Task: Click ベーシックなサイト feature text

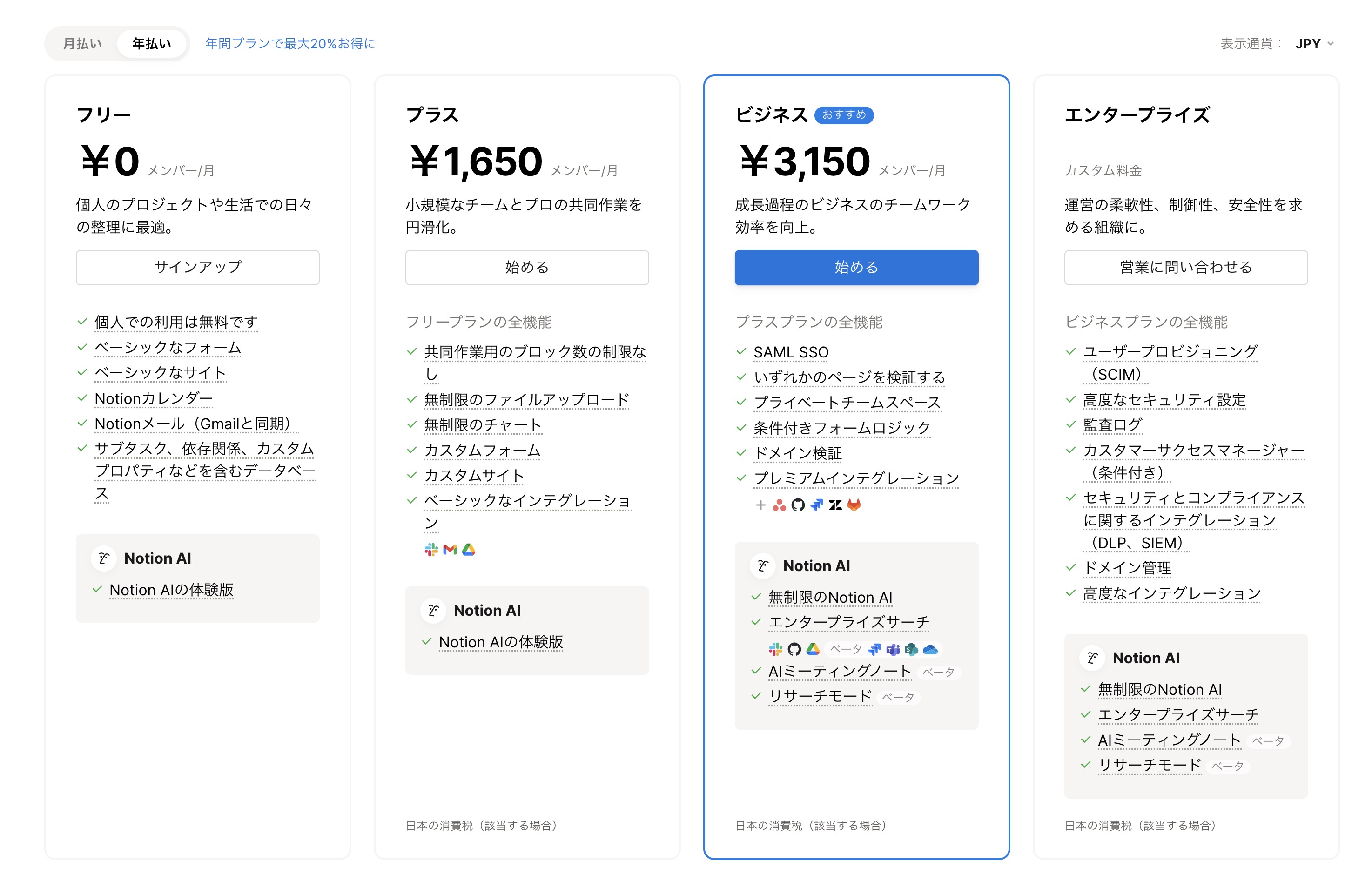Action: 161,373
